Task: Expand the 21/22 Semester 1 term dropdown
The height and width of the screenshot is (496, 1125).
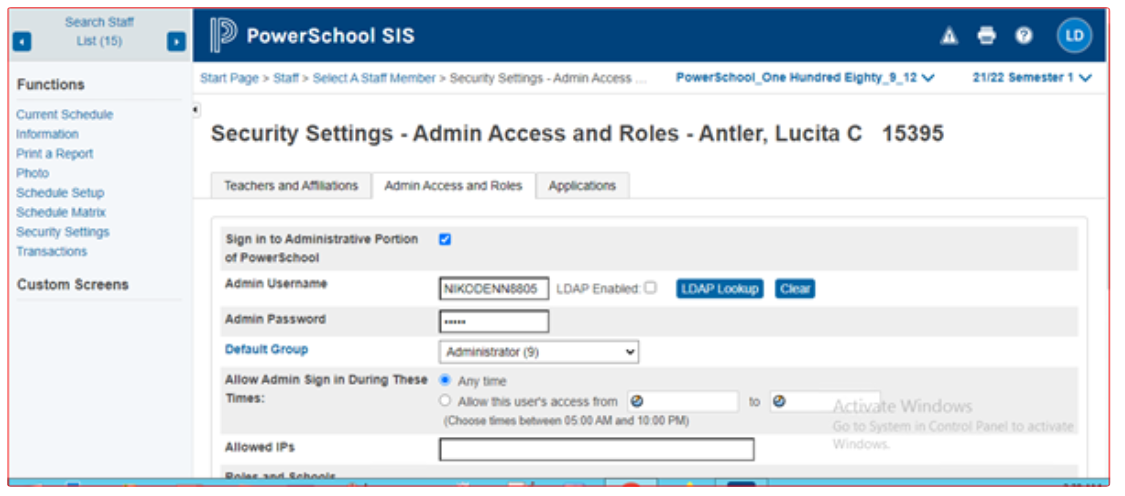Action: (x=1031, y=78)
